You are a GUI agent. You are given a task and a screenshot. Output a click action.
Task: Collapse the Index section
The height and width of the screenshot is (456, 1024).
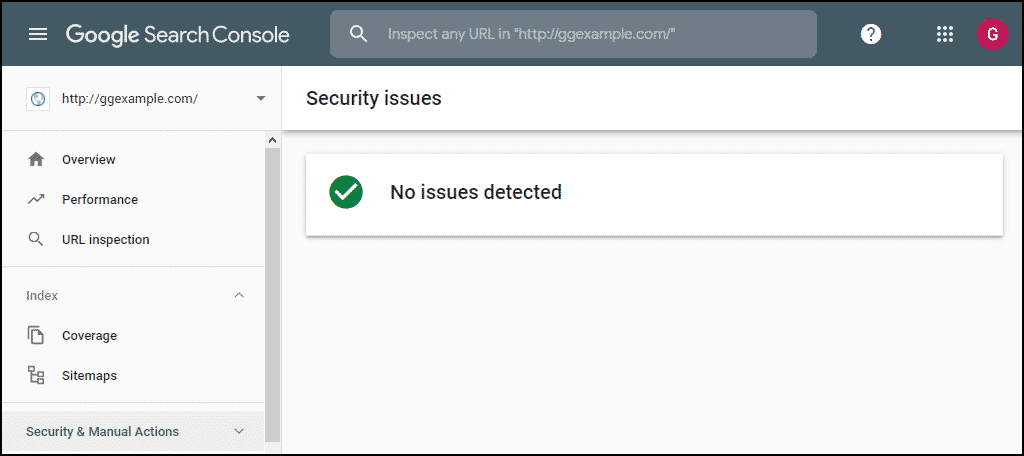(x=239, y=295)
